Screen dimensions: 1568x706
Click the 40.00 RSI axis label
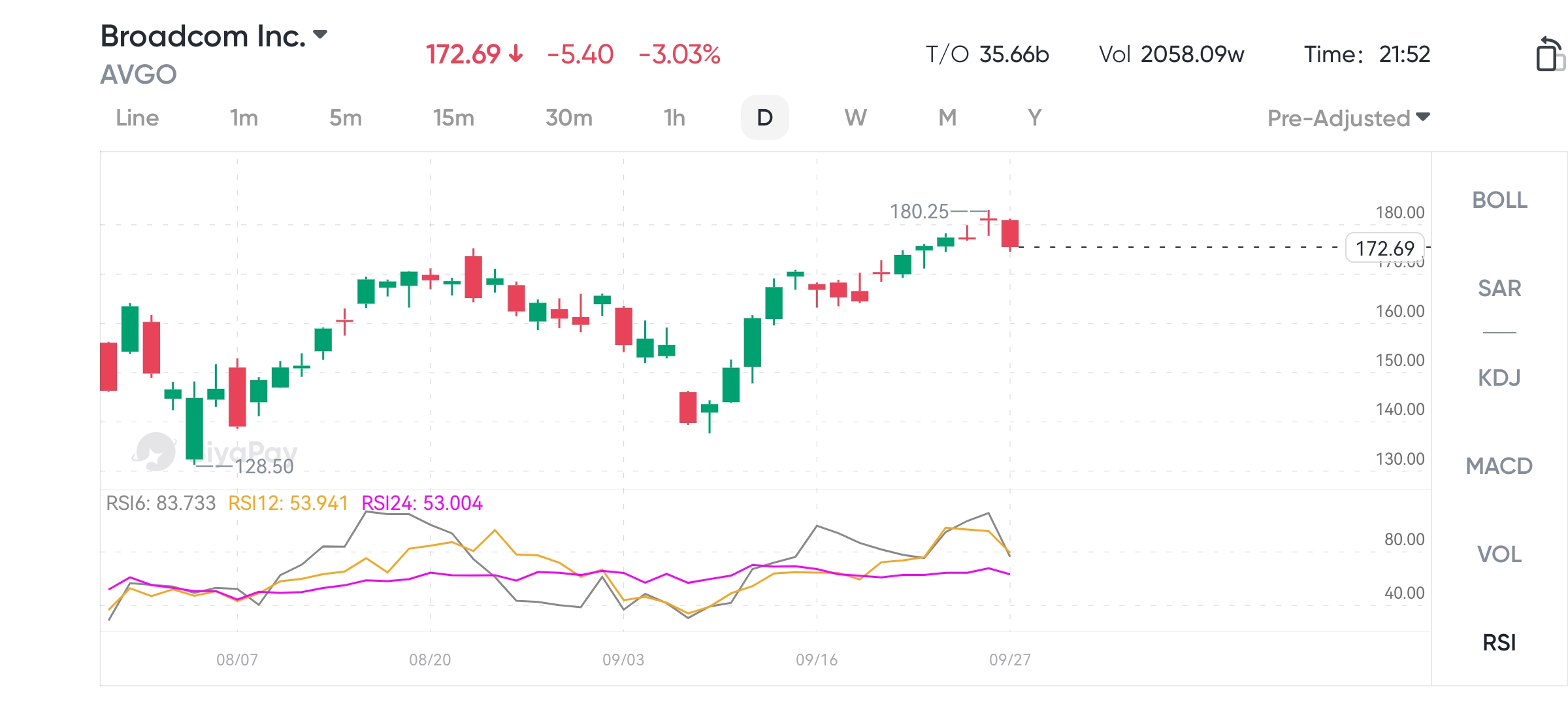click(1405, 593)
